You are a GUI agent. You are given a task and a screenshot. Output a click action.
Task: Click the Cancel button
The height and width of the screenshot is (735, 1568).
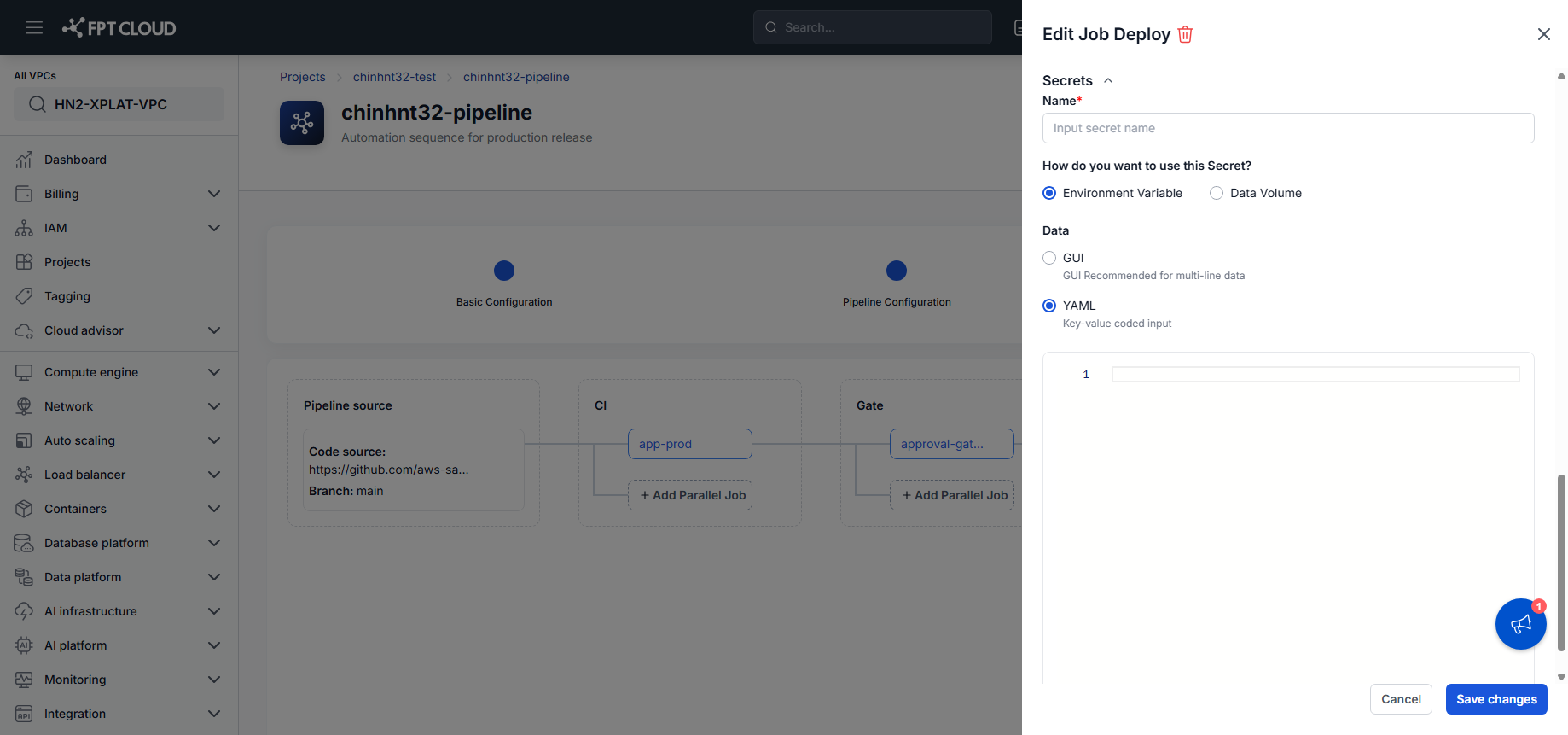coord(1401,699)
